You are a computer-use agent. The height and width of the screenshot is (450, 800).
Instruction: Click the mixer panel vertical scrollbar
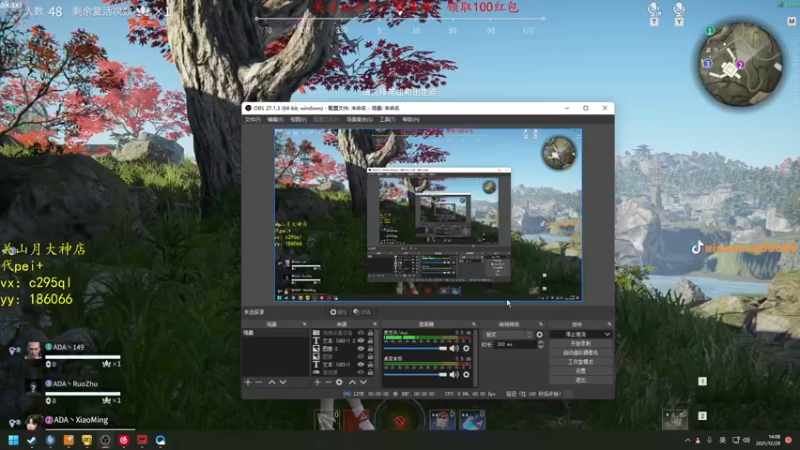coord(475,357)
